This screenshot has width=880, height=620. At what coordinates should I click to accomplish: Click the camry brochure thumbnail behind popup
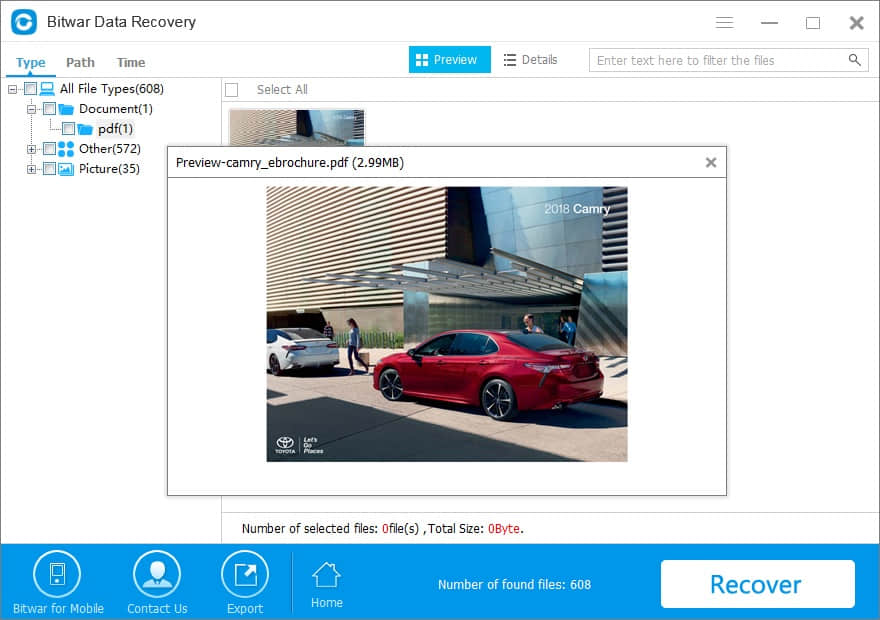(297, 128)
